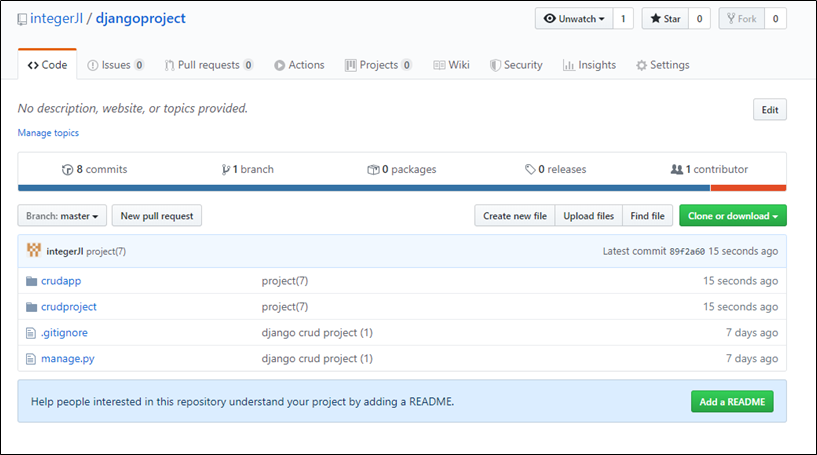Click the manage.py file icon

click(31, 359)
